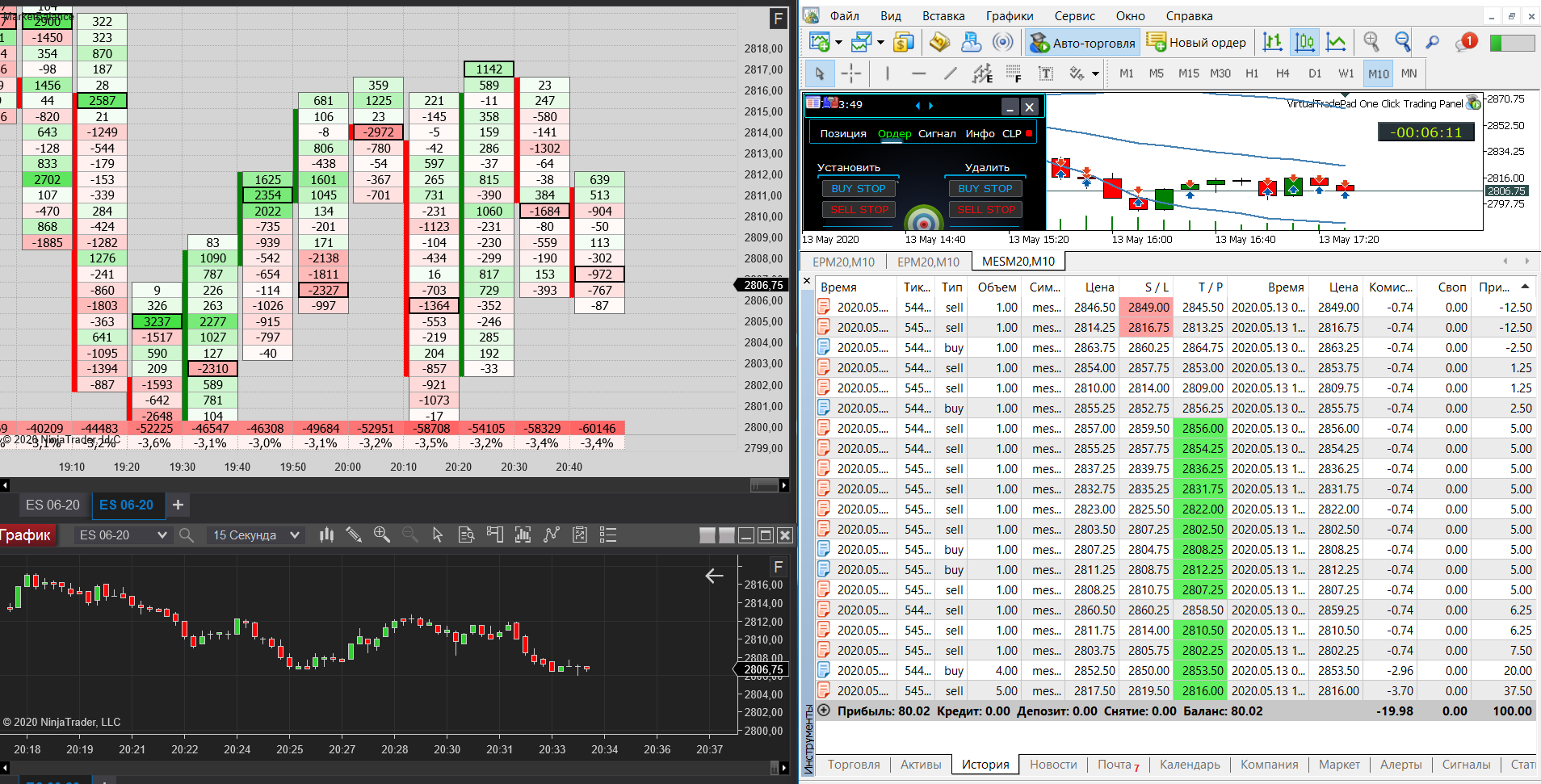Select the text label tool
1541x784 pixels.
(x=1046, y=73)
